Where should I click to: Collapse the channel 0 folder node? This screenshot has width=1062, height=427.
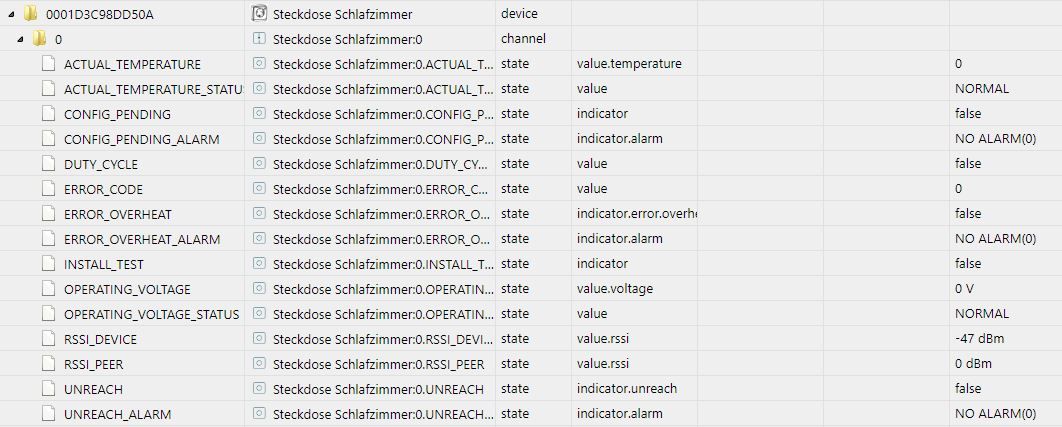point(21,39)
